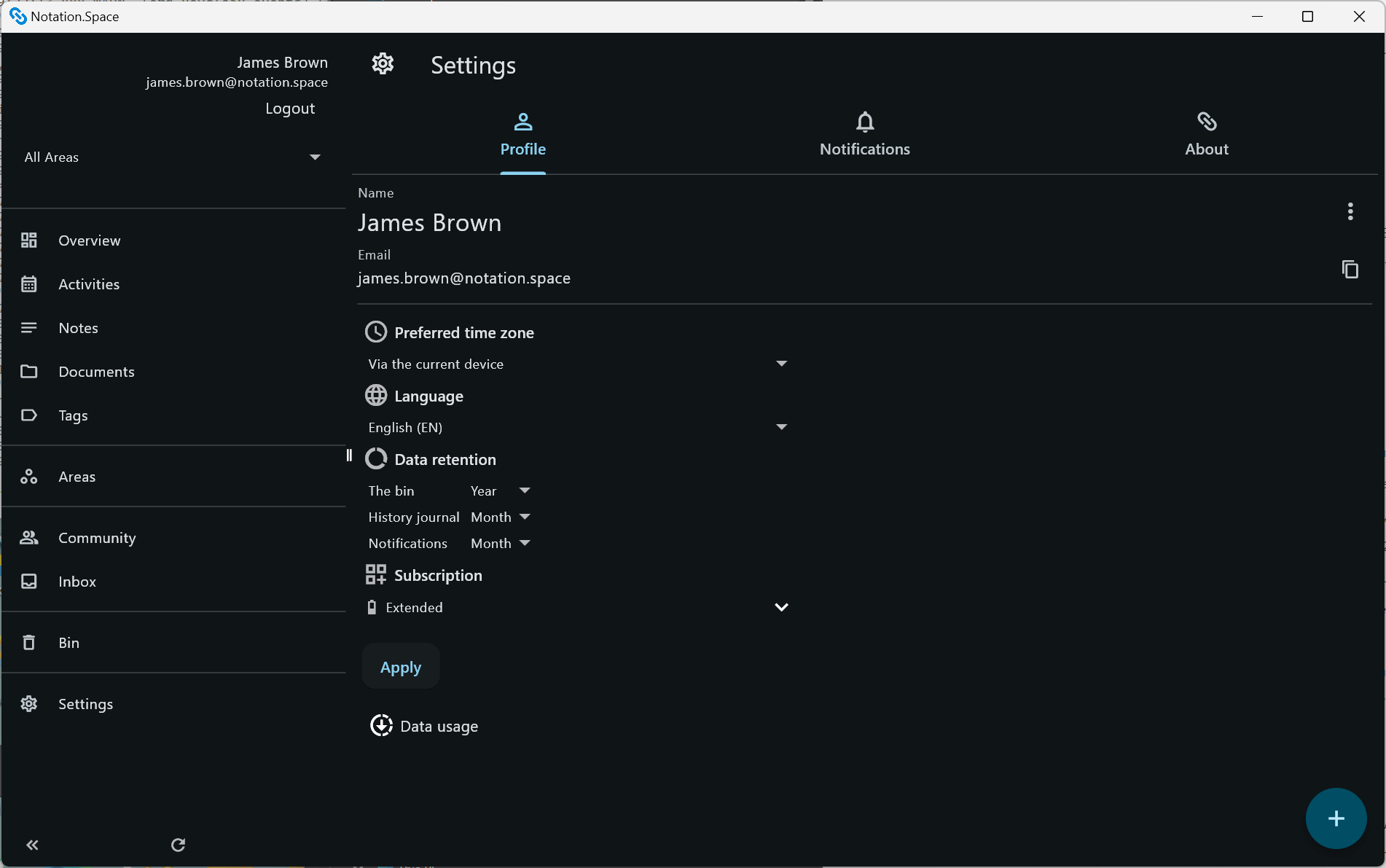Expand the All Areas dropdown
The image size is (1386, 868).
315,156
